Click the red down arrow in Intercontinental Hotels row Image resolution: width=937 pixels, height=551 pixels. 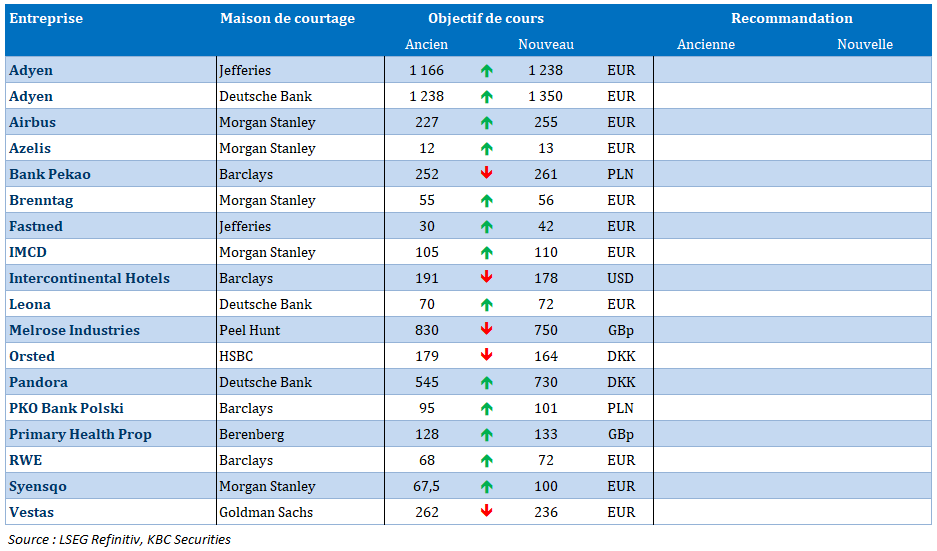pos(486,277)
